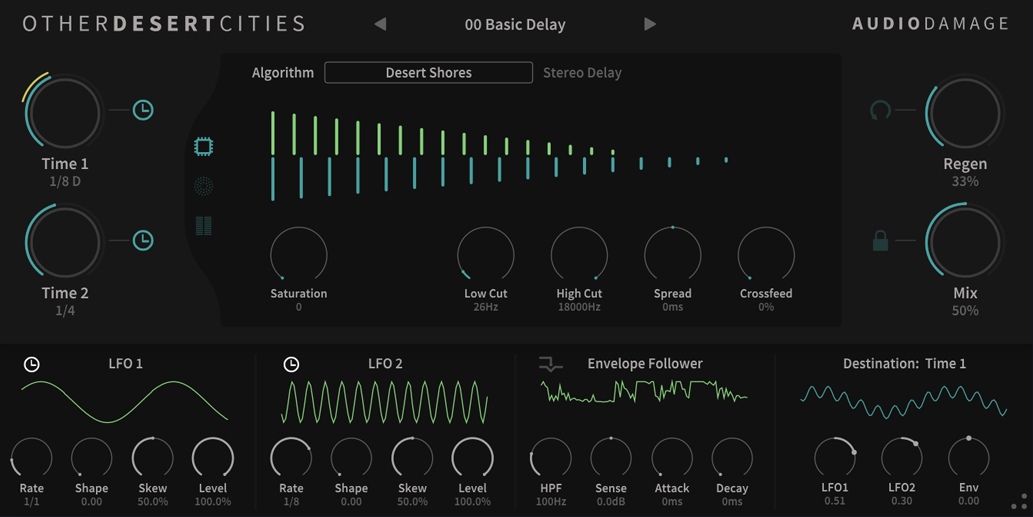Screen dimensions: 1033x517
Task: Click the Envelope Follower step icon
Action: pyautogui.click(x=550, y=364)
